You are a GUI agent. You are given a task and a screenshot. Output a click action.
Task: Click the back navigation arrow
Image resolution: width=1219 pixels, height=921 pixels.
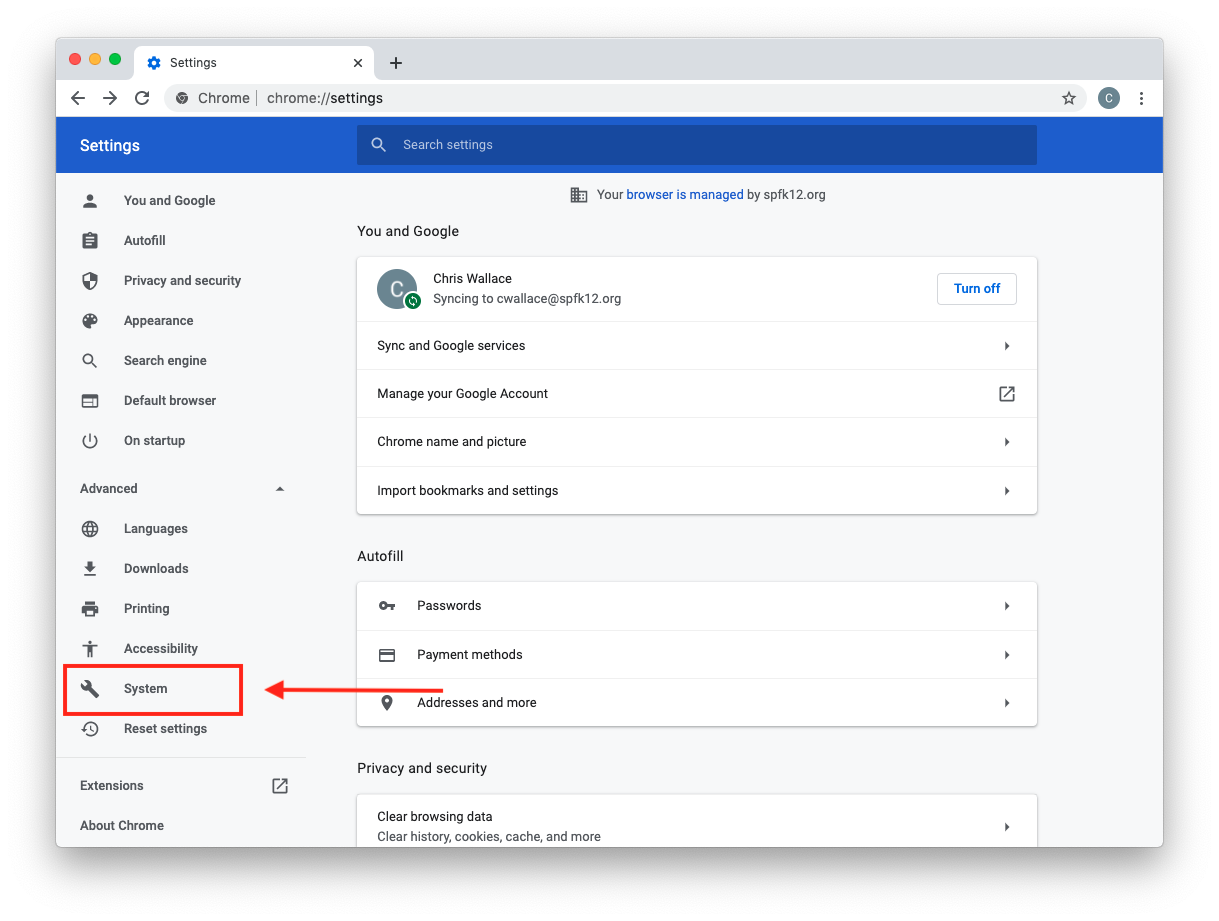pos(78,98)
